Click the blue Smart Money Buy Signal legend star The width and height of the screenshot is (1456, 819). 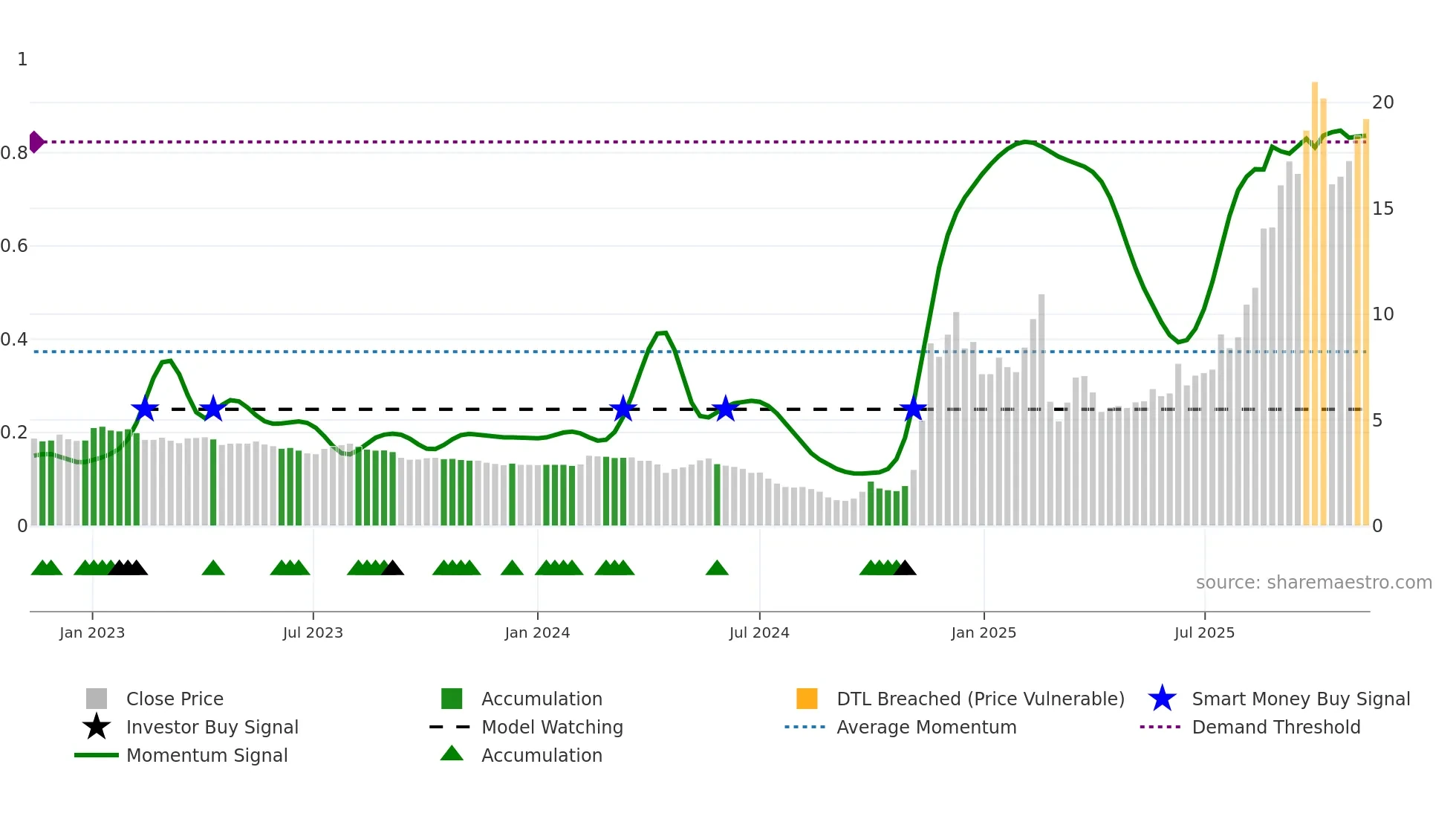1162,699
